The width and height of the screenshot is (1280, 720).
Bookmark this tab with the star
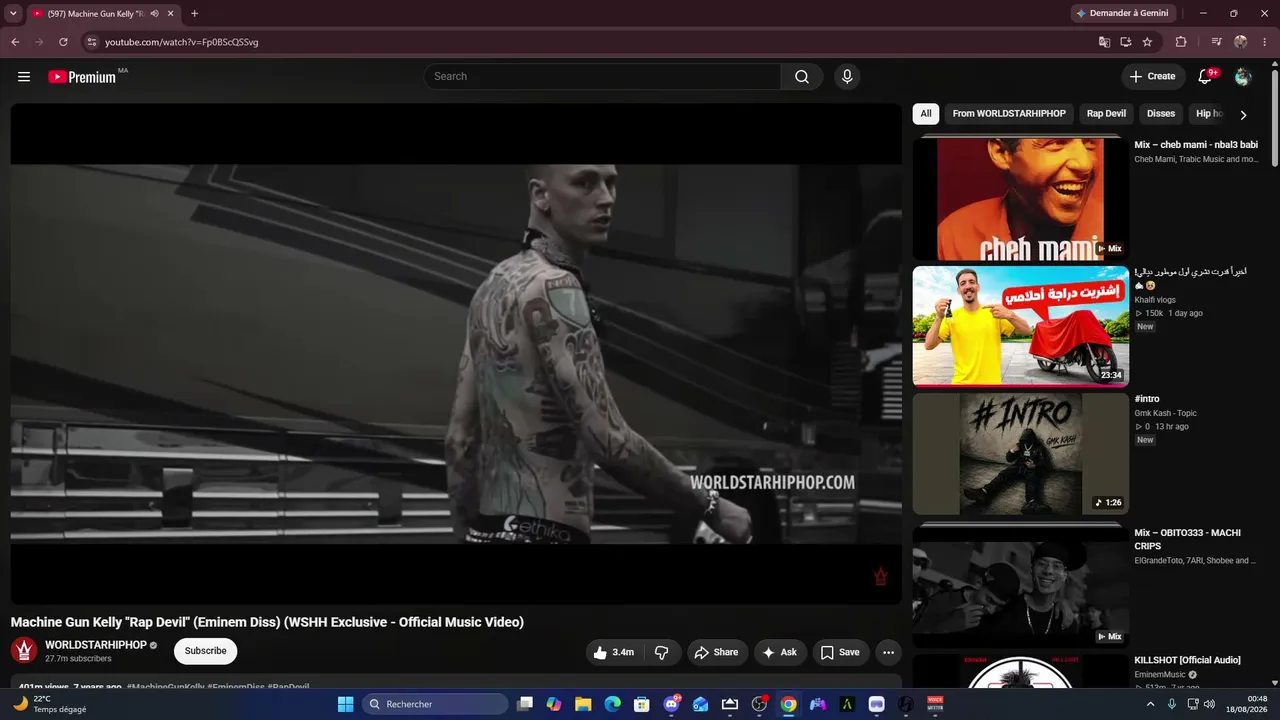[x=1147, y=42]
